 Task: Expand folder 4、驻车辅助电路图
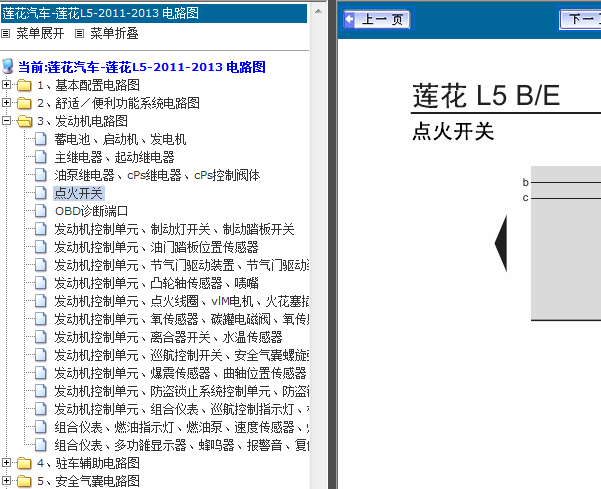coord(6,463)
